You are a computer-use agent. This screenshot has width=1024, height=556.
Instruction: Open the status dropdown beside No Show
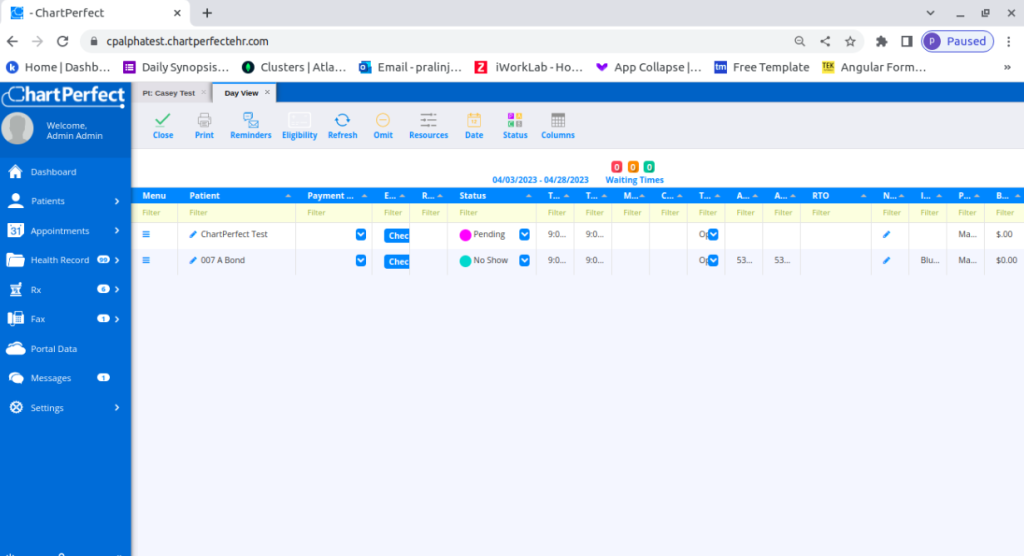(x=524, y=260)
